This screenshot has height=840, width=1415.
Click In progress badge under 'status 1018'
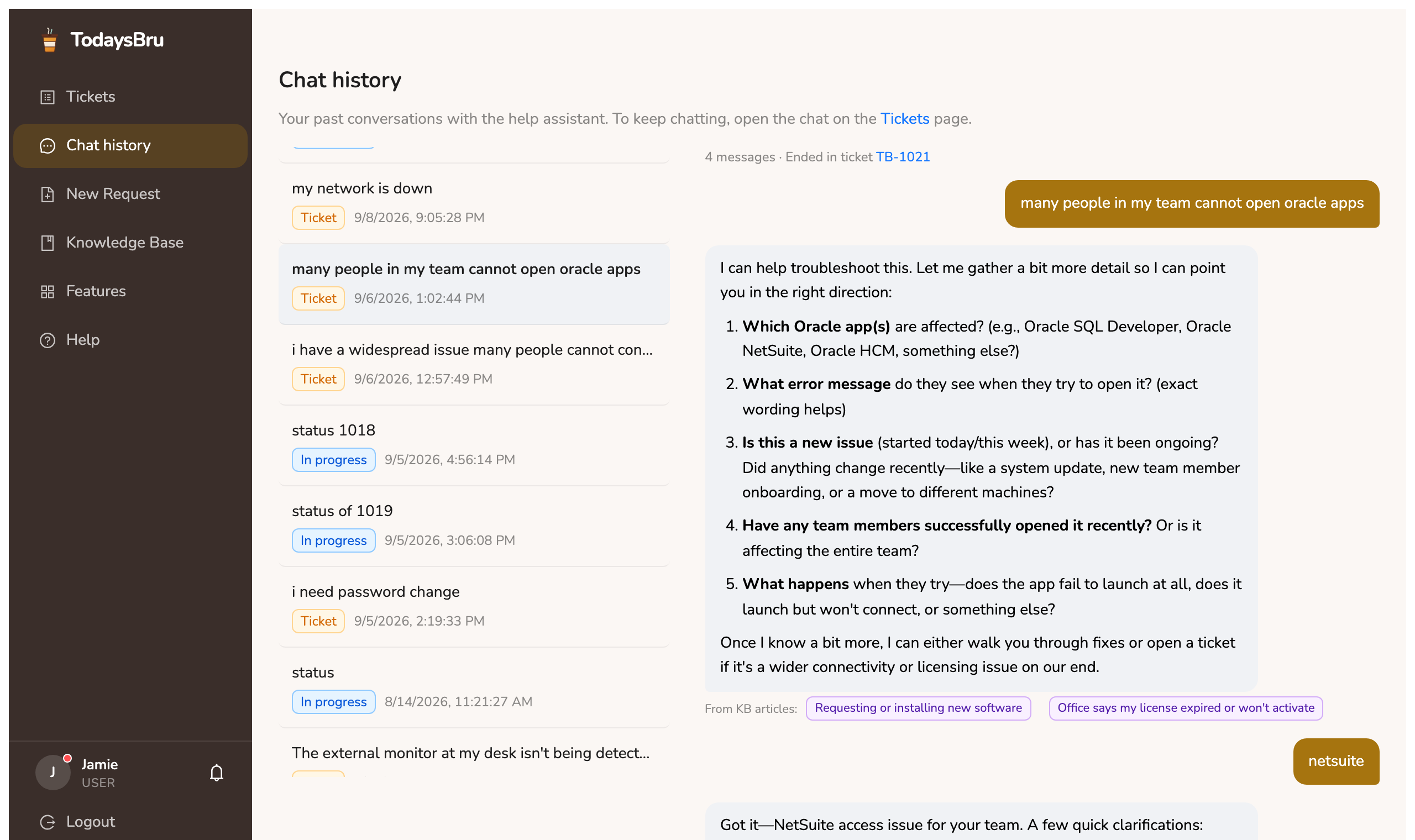(x=333, y=460)
